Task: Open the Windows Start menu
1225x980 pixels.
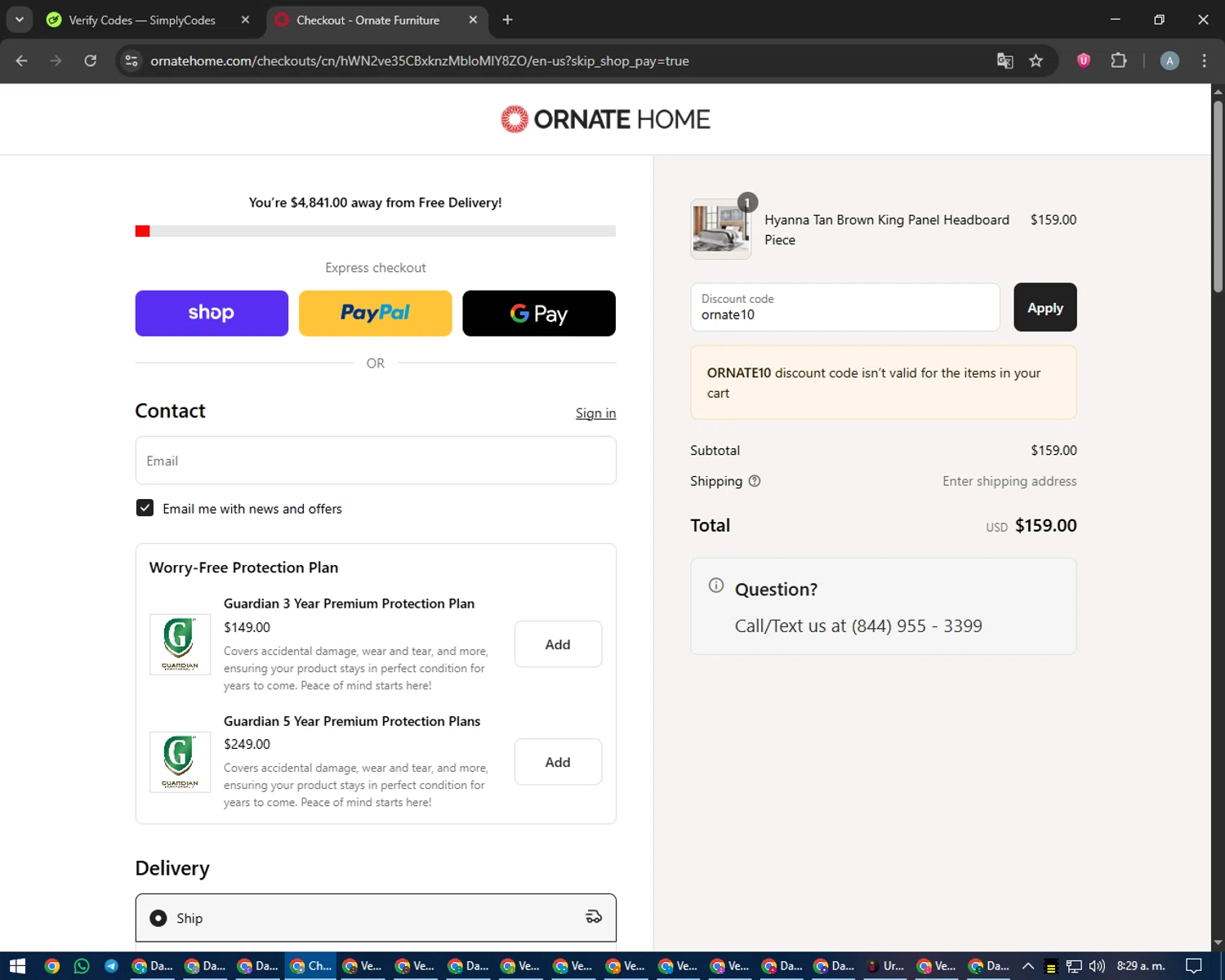Action: pos(17,966)
